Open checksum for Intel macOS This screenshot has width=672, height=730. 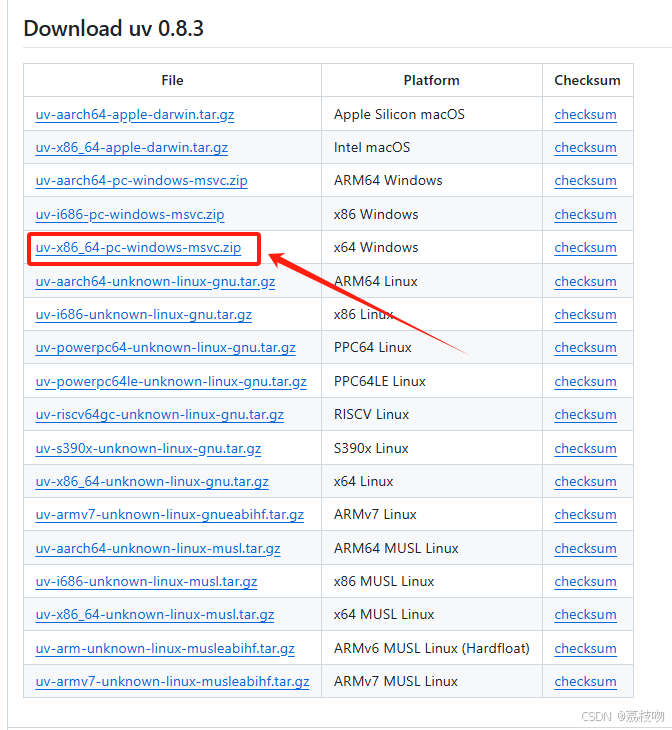tap(585, 148)
